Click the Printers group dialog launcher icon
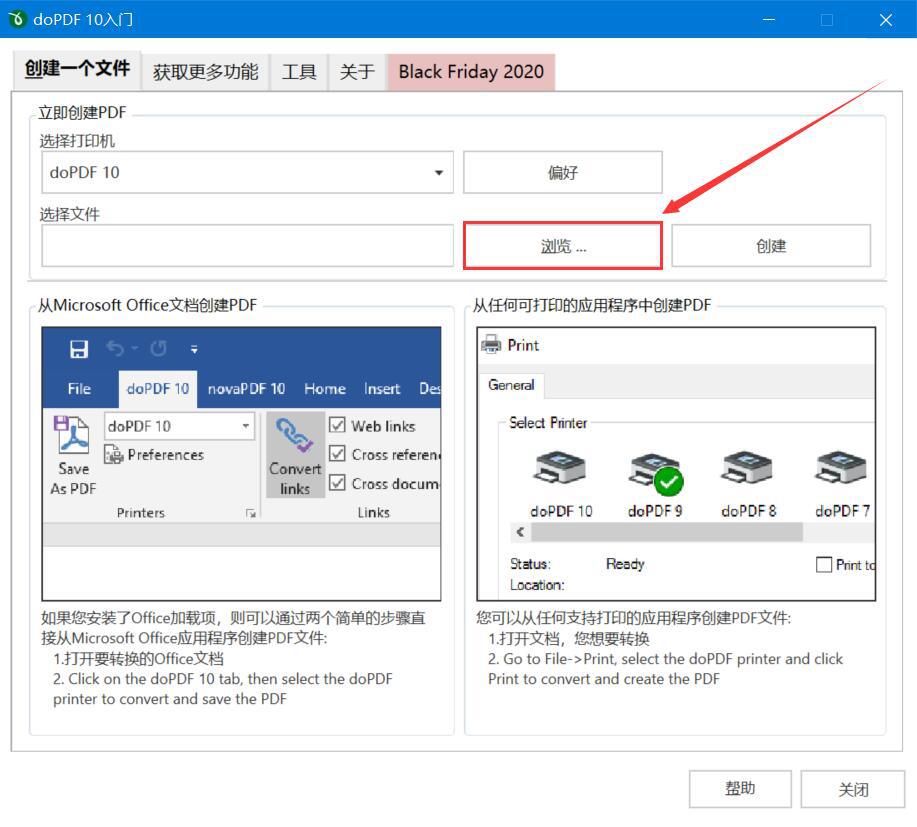The width and height of the screenshot is (917, 827). [251, 513]
